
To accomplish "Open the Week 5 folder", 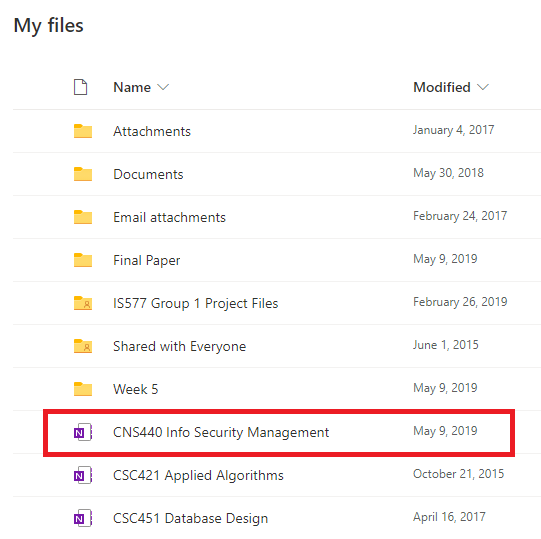I will (x=136, y=389).
